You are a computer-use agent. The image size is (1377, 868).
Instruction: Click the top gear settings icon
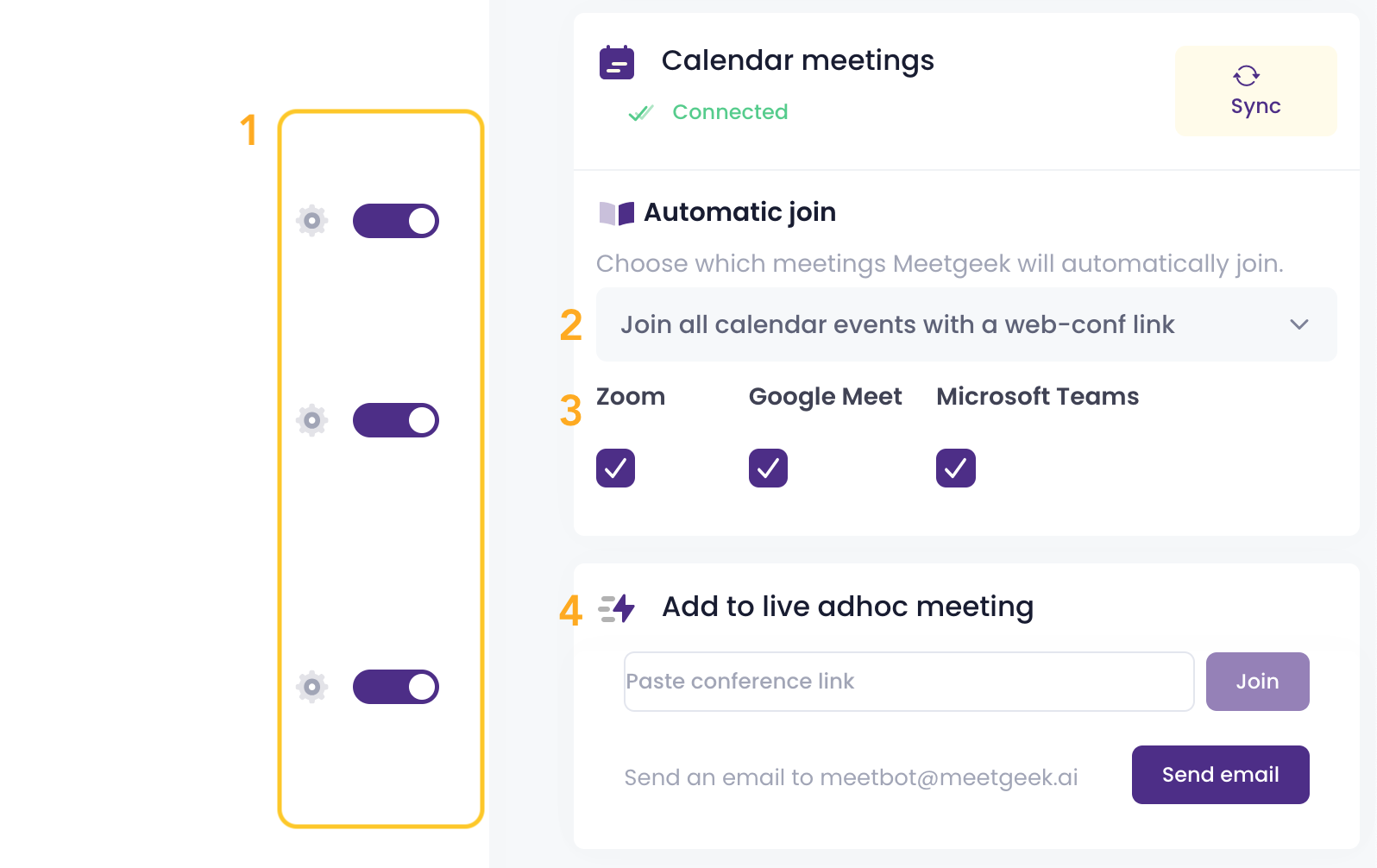click(x=312, y=221)
